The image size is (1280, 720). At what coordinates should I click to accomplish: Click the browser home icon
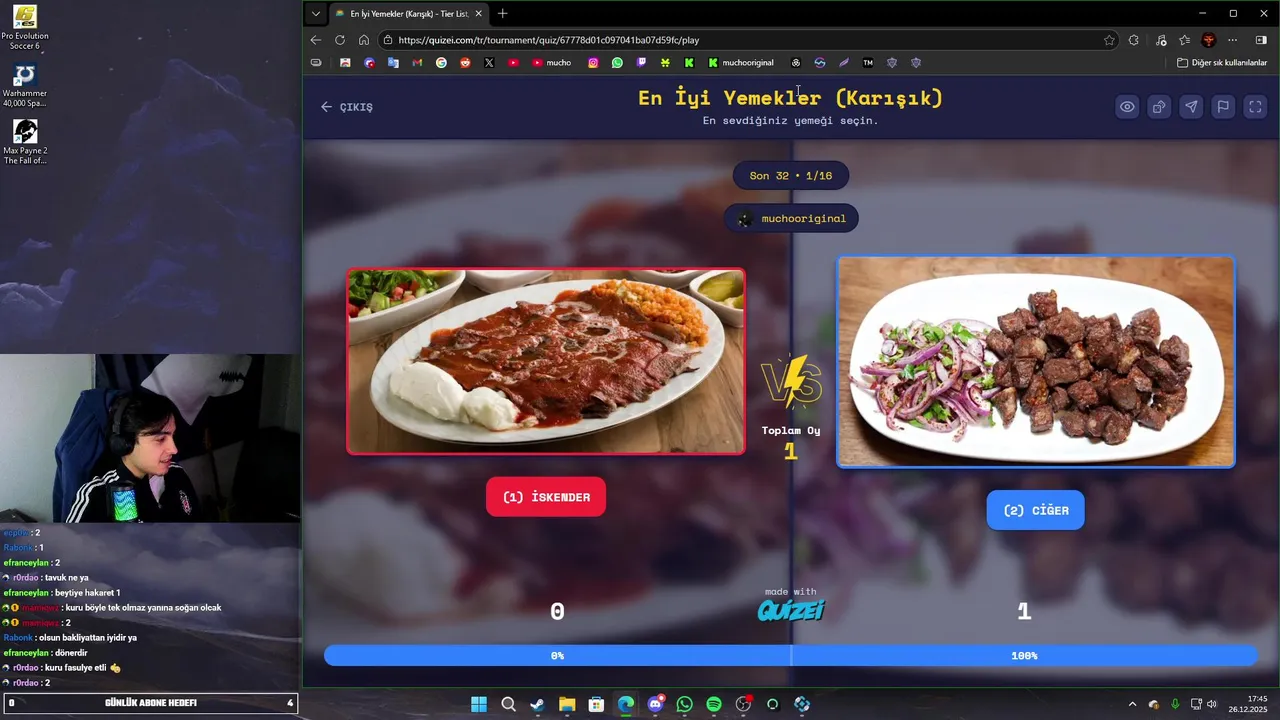click(364, 40)
